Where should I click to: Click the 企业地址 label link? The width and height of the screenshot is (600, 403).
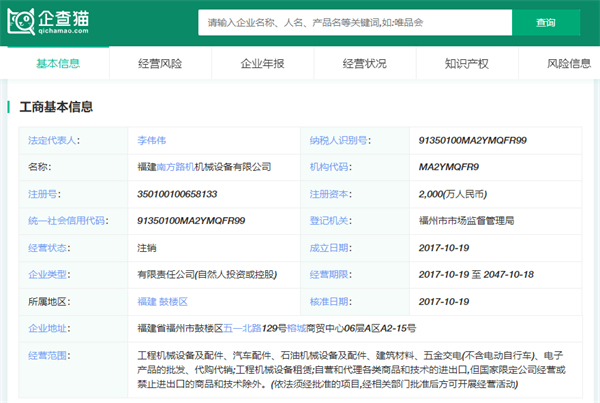click(47, 328)
